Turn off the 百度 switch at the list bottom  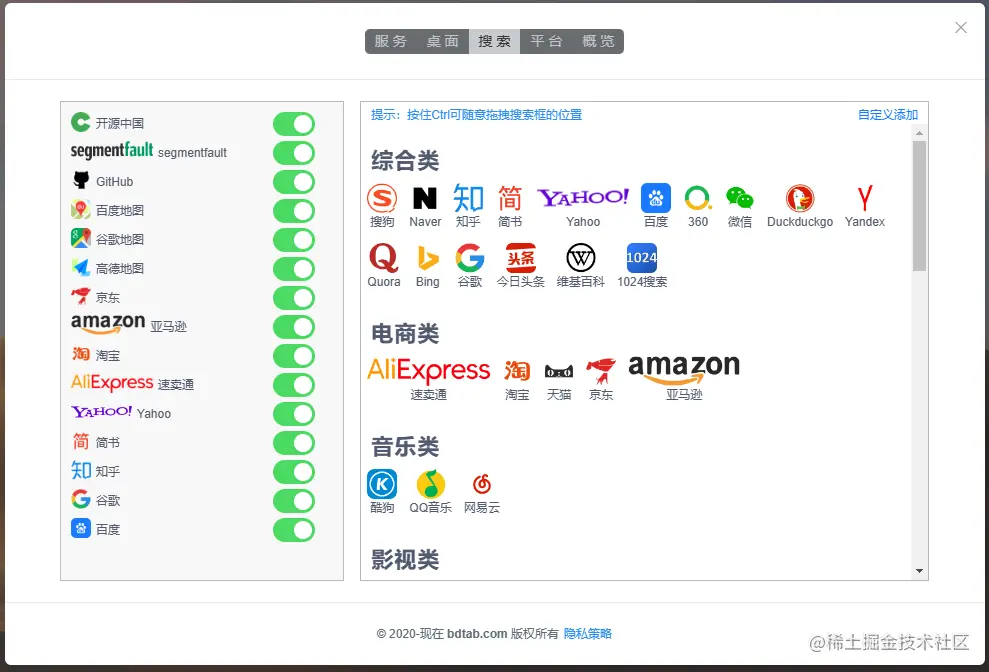click(294, 530)
